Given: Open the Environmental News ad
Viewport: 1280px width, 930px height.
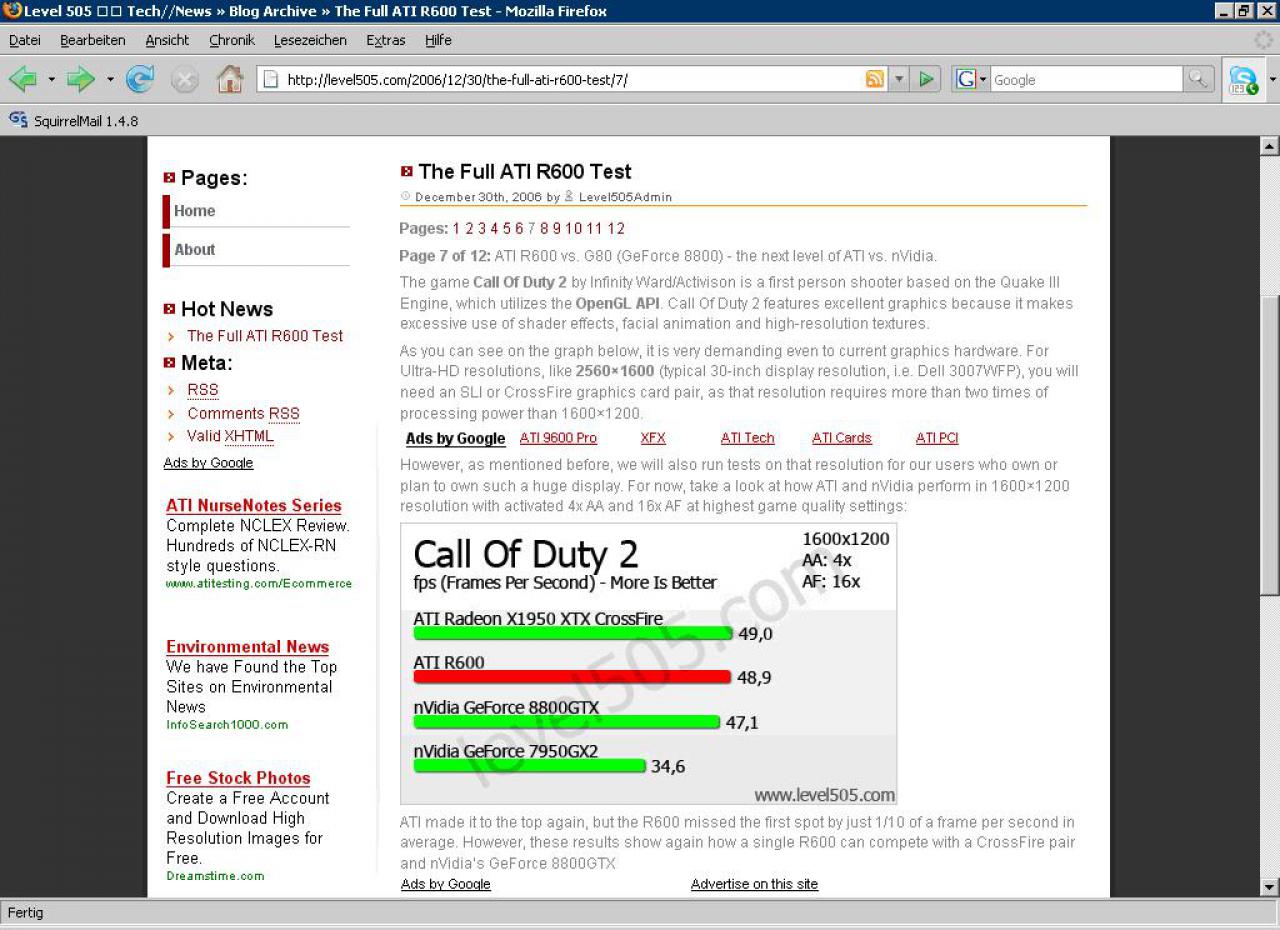Looking at the screenshot, I should (x=248, y=647).
